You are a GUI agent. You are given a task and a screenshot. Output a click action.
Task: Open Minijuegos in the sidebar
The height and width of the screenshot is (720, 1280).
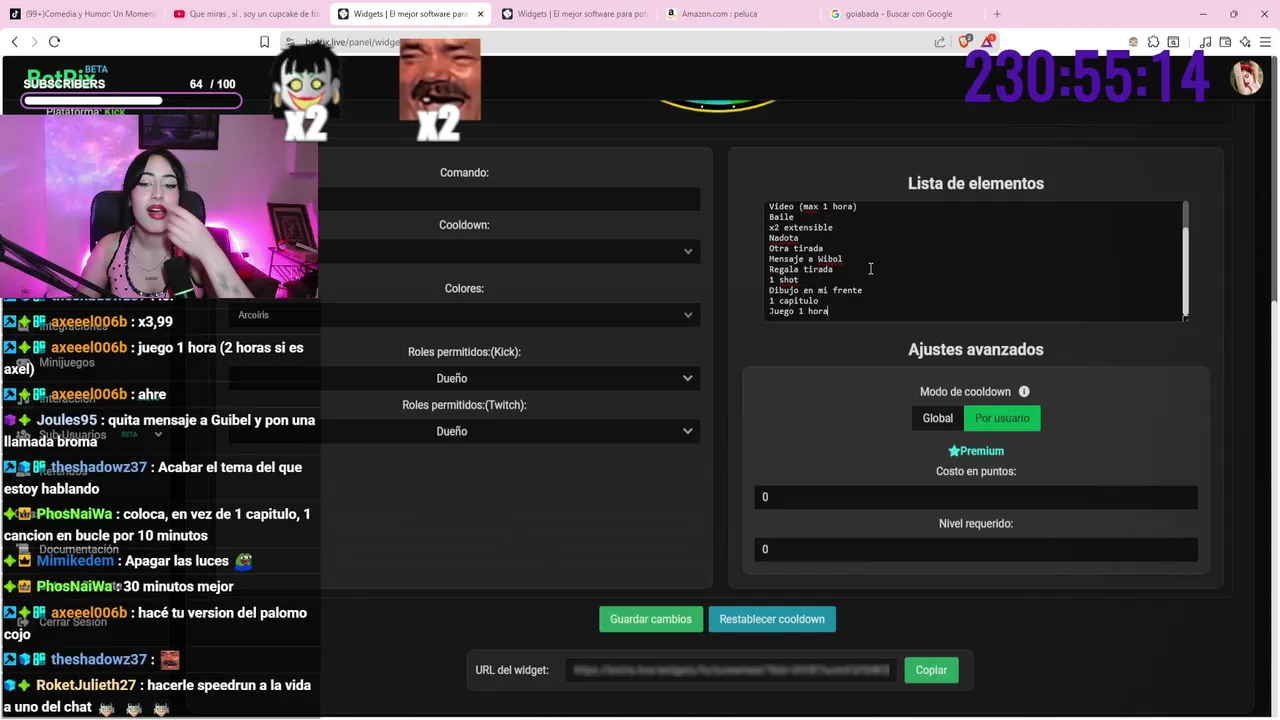pos(67,362)
